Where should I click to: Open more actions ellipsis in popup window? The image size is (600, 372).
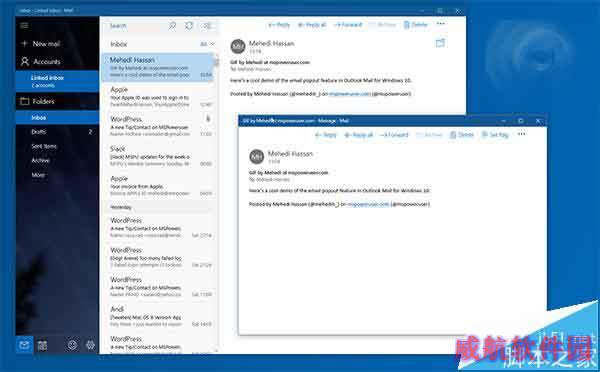click(x=522, y=134)
